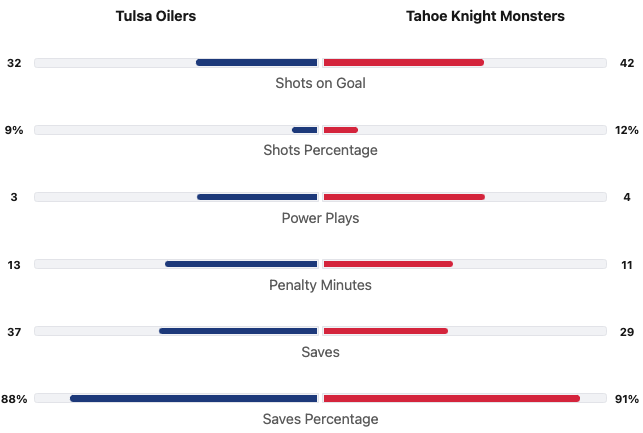Click the blue Saves Percentage bar
Viewport: 643px width, 433px height.
coord(194,398)
